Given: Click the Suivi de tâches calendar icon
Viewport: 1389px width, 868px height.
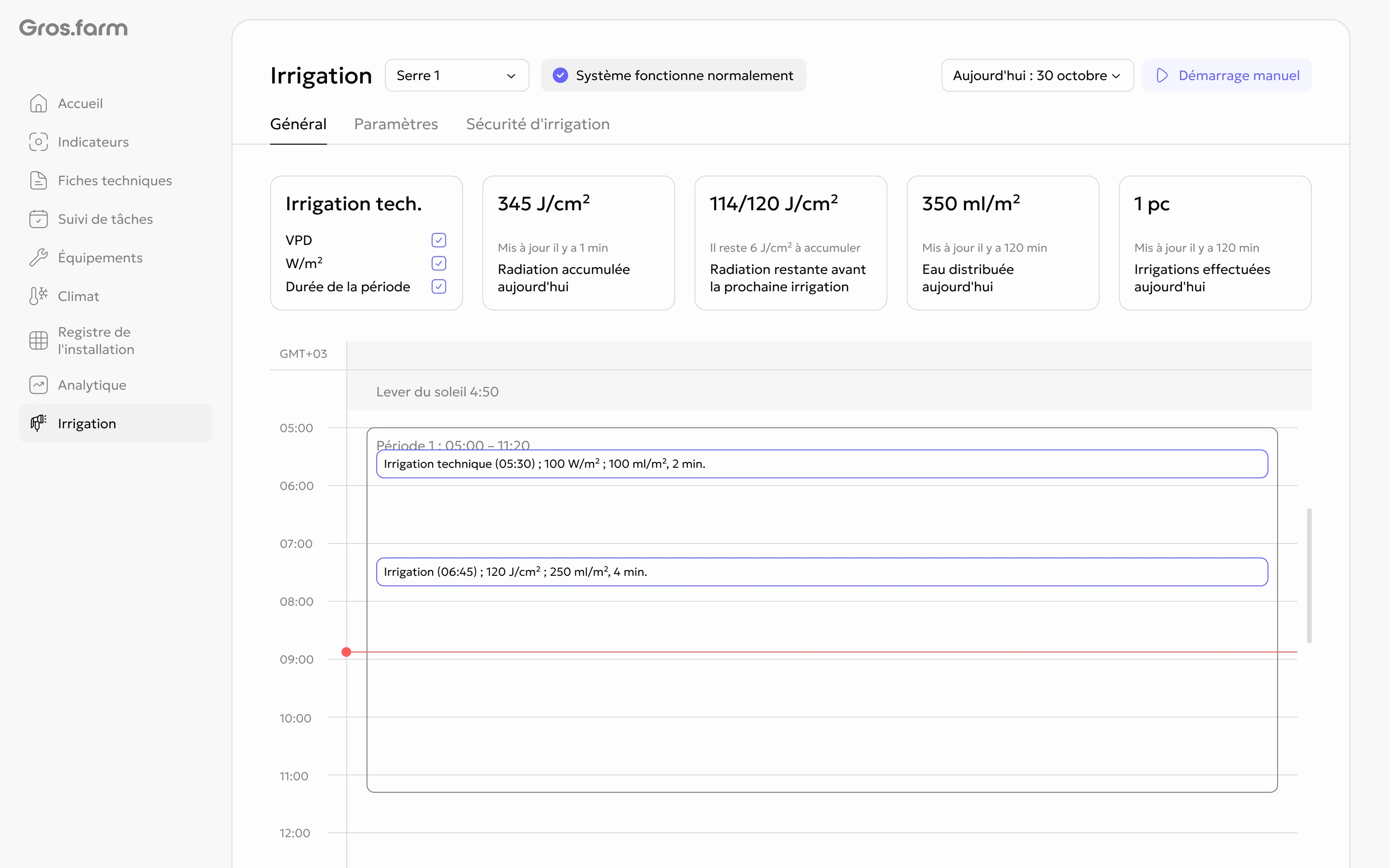Looking at the screenshot, I should pos(39,219).
